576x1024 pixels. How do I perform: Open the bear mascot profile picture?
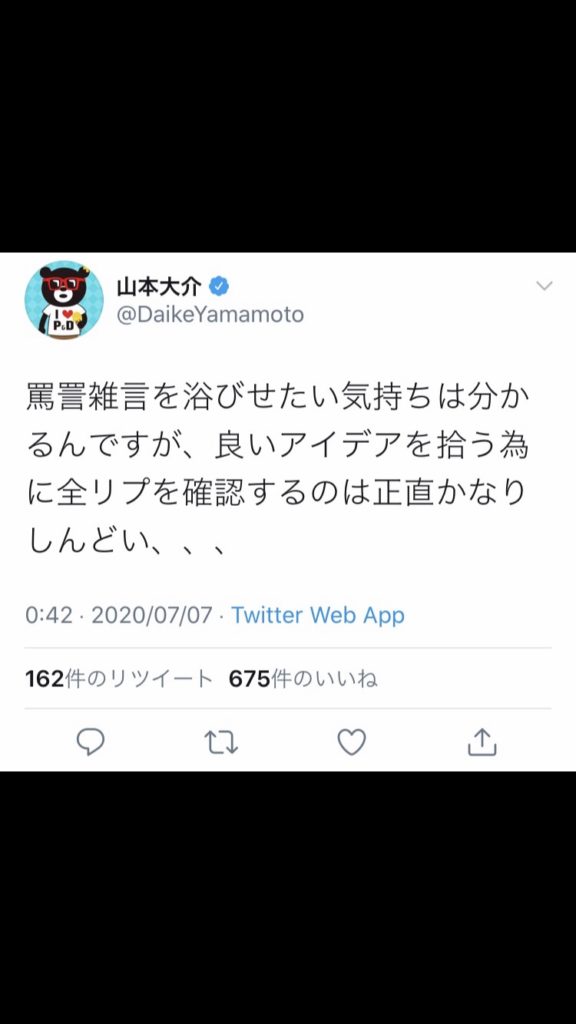tap(64, 300)
